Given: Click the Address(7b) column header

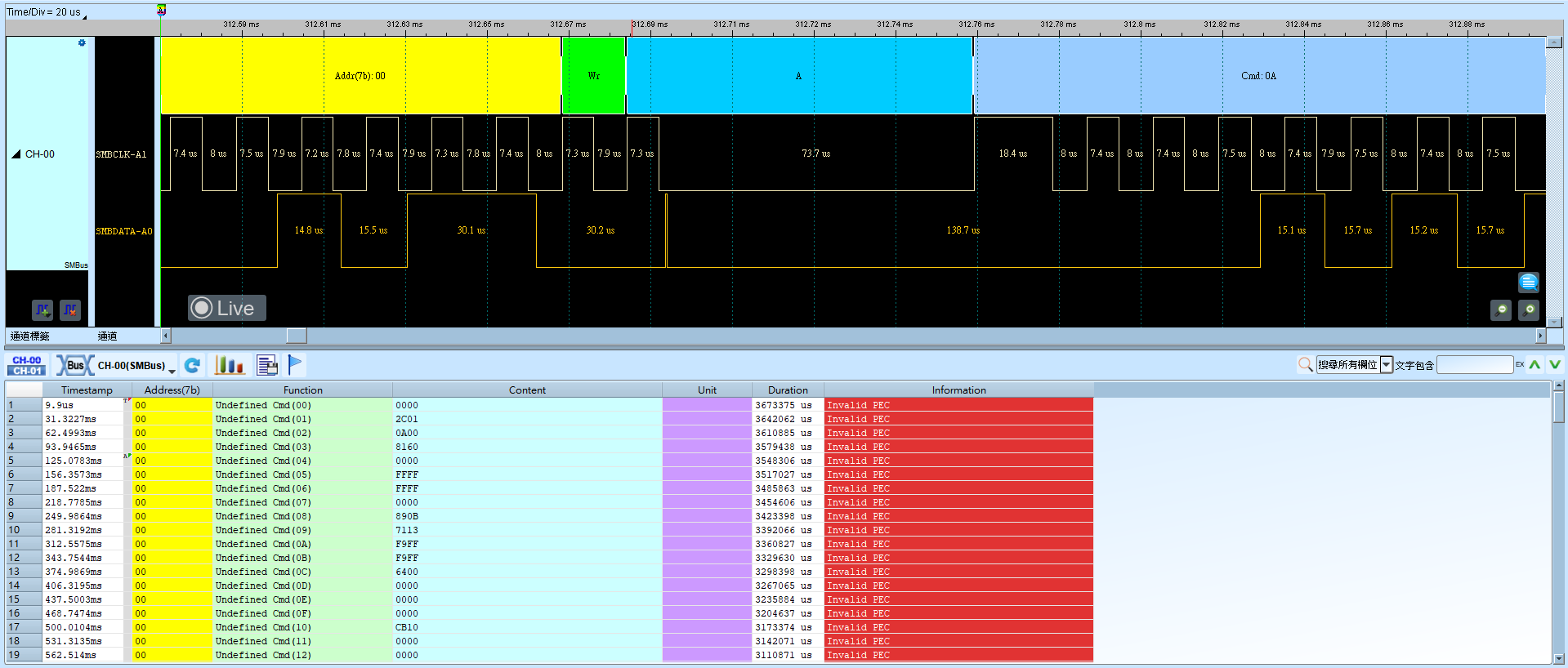Looking at the screenshot, I should 172,390.
